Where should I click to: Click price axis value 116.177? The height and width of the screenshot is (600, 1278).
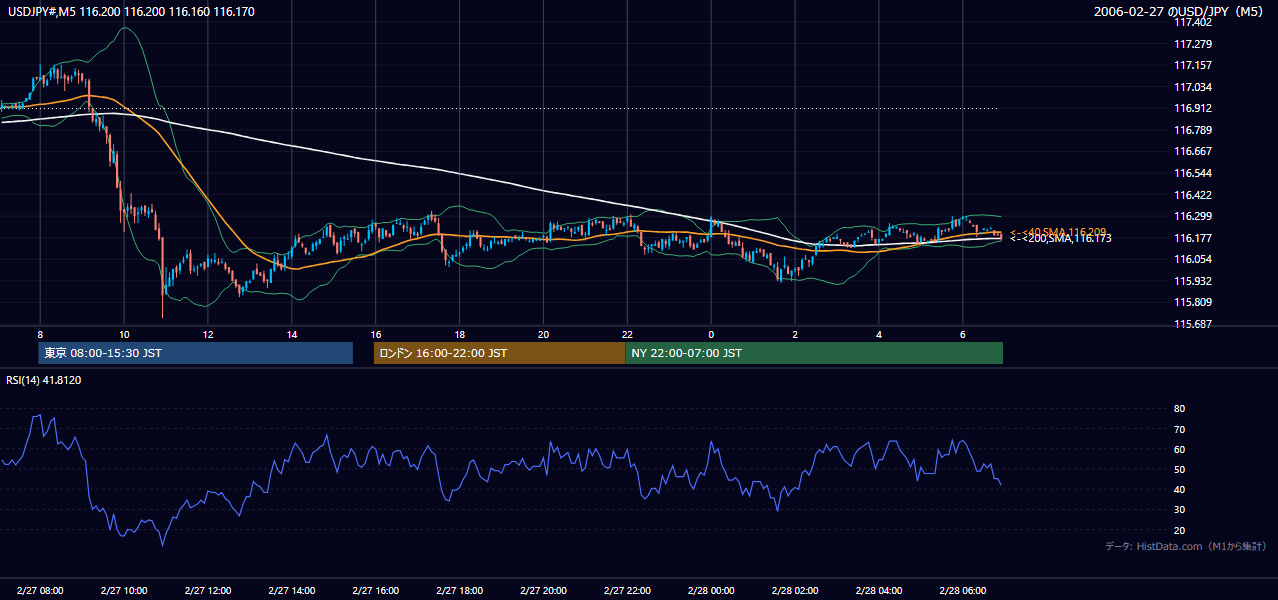click(1193, 238)
